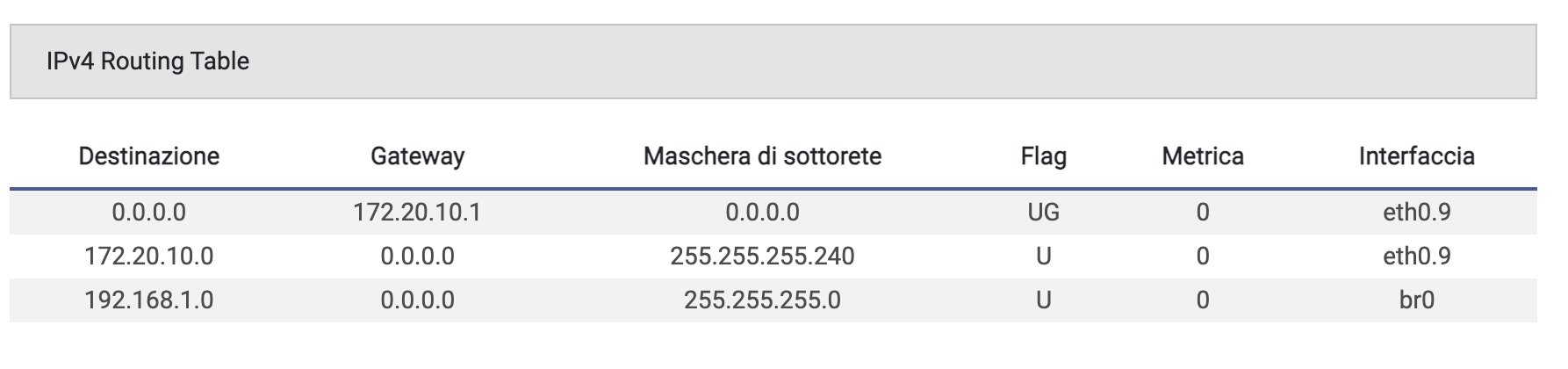Click the IPv4 Routing Table header bar
The image size is (1568, 369).
coord(773,61)
